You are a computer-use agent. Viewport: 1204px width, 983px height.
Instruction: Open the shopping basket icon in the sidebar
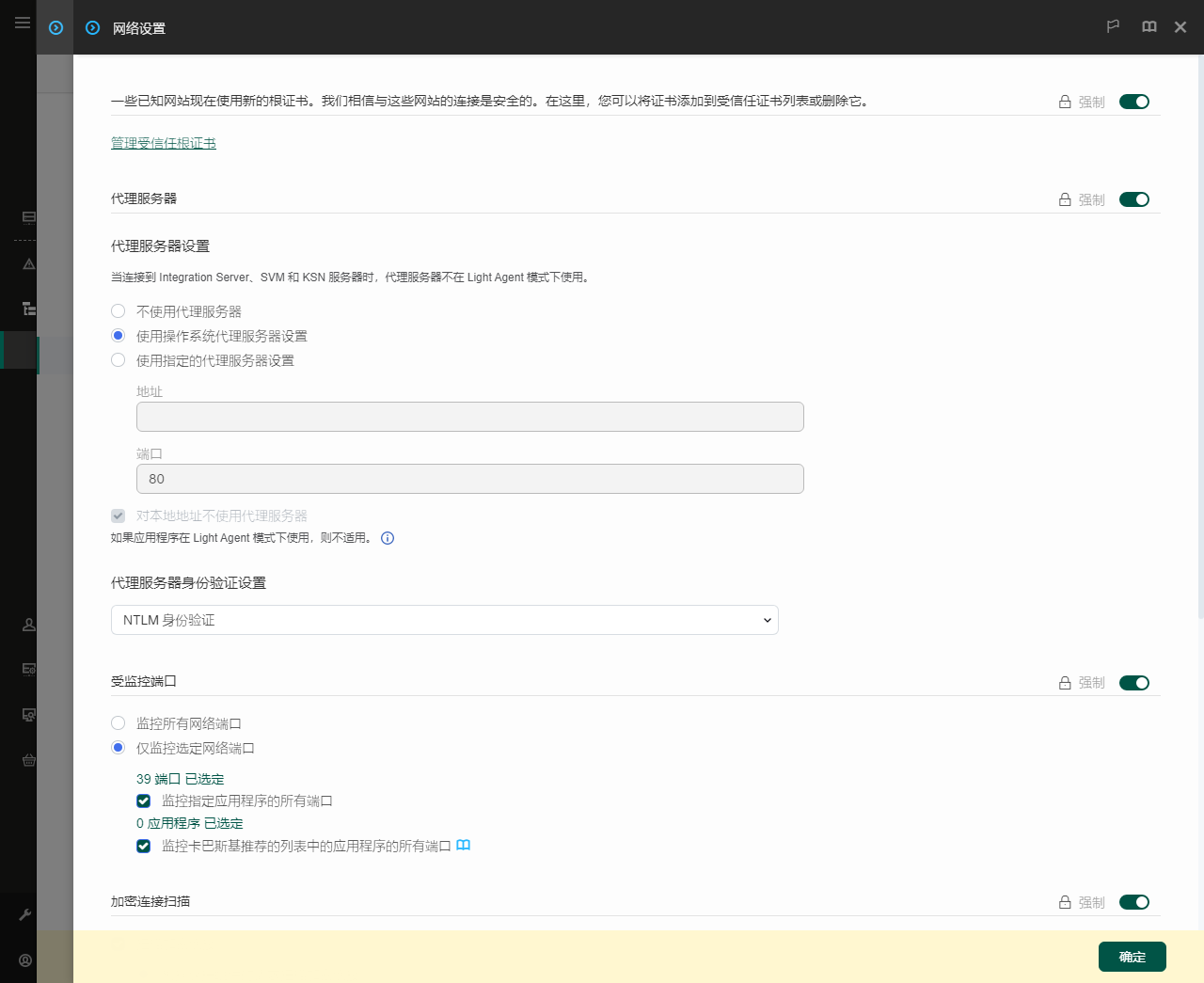(29, 760)
